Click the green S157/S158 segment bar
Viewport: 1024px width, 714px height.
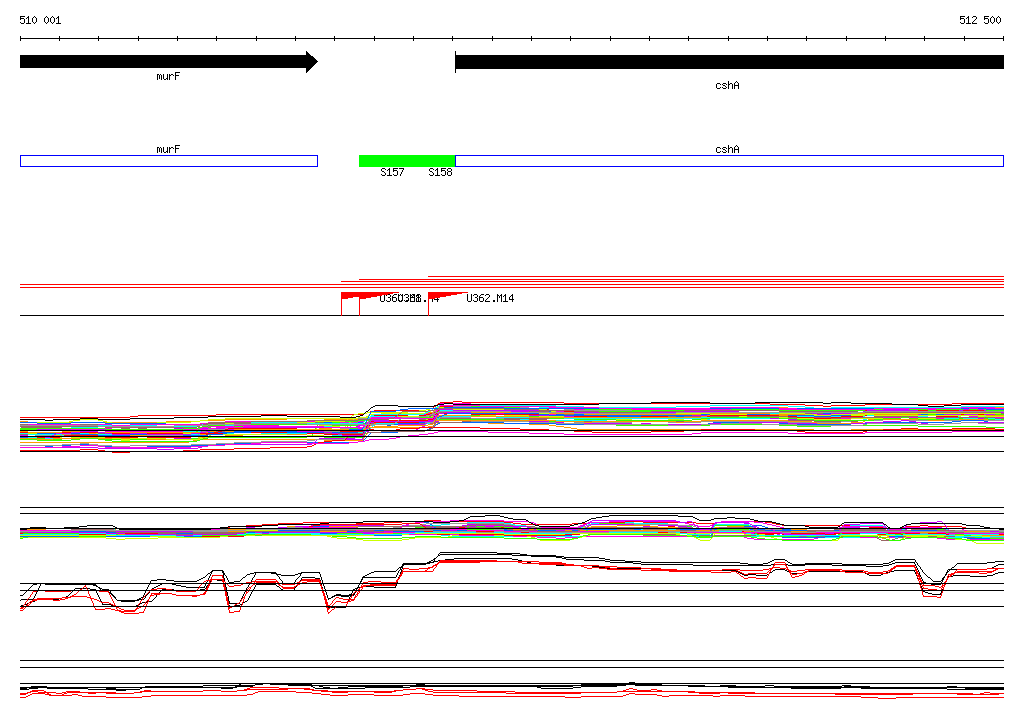[407, 161]
